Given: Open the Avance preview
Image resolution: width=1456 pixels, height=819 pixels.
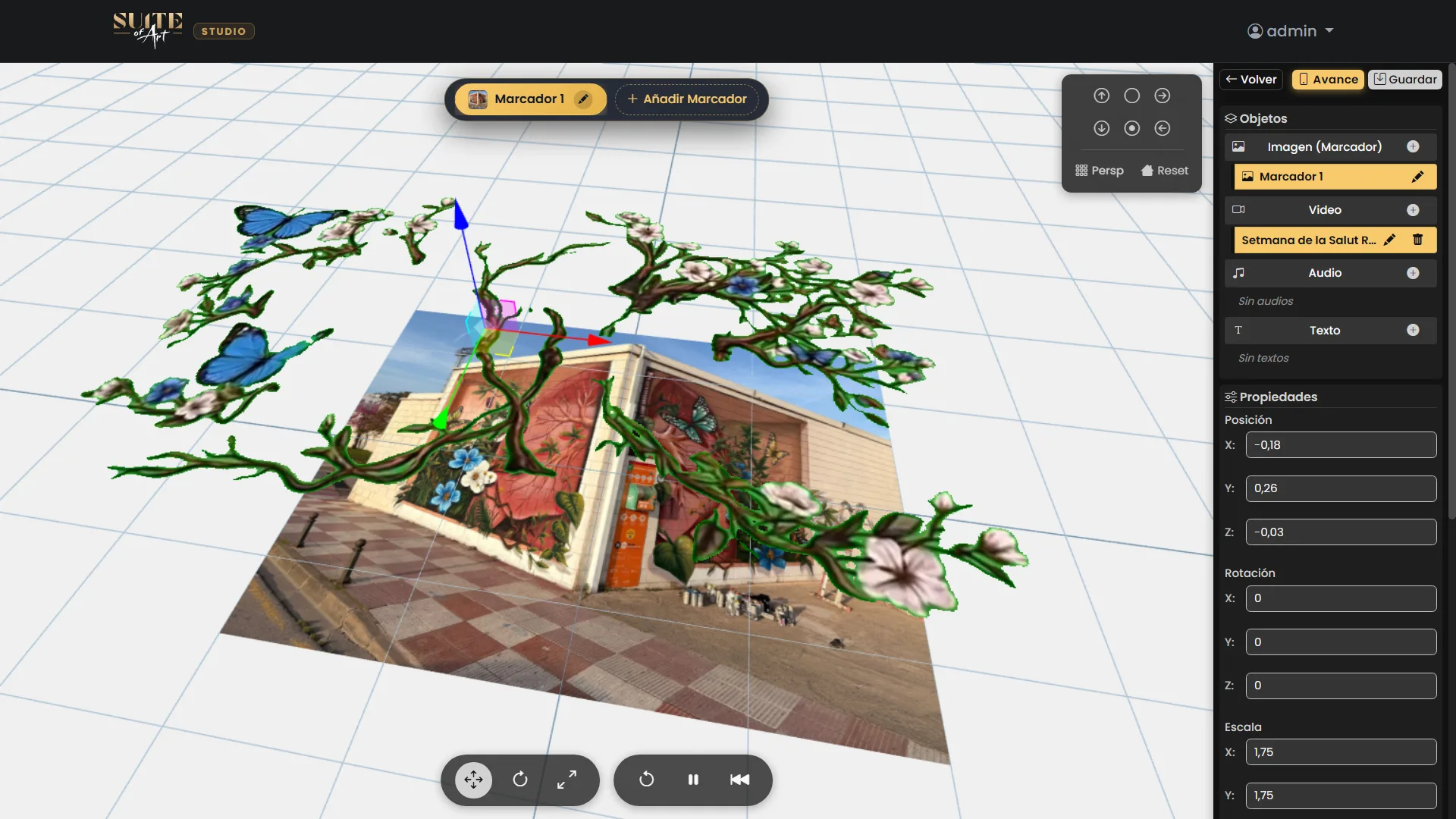Looking at the screenshot, I should pos(1328,80).
